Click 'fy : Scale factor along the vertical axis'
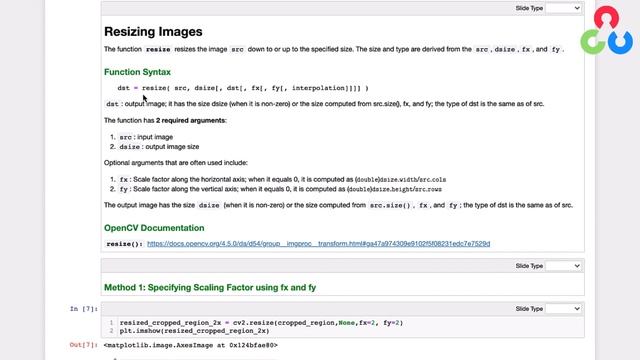This screenshot has width=640, height=360. pyautogui.click(x=280, y=189)
